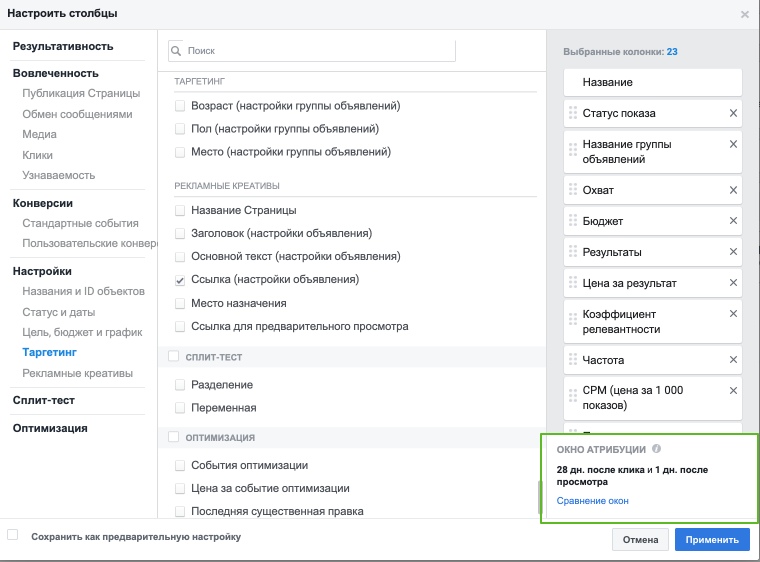Check Пол (настройки группы объявлений)

pos(180,129)
